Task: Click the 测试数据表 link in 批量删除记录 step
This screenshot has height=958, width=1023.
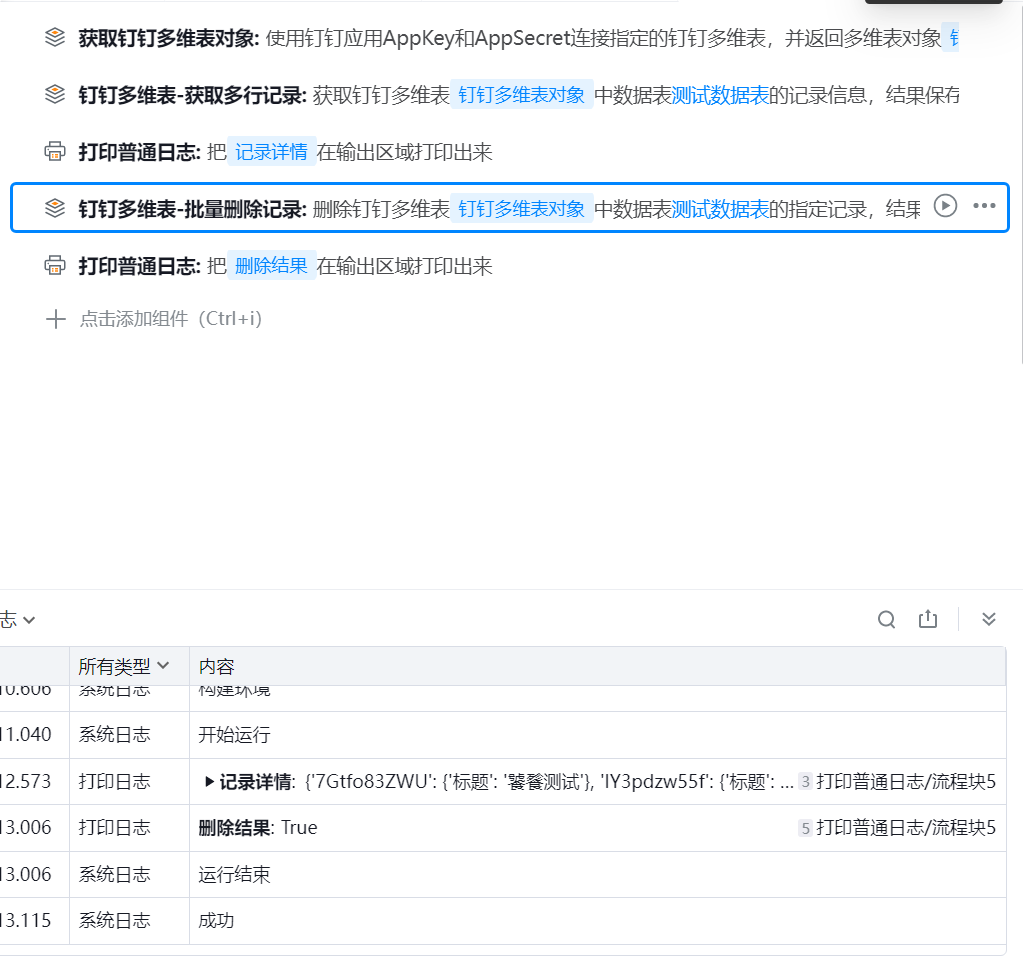Action: click(x=720, y=209)
